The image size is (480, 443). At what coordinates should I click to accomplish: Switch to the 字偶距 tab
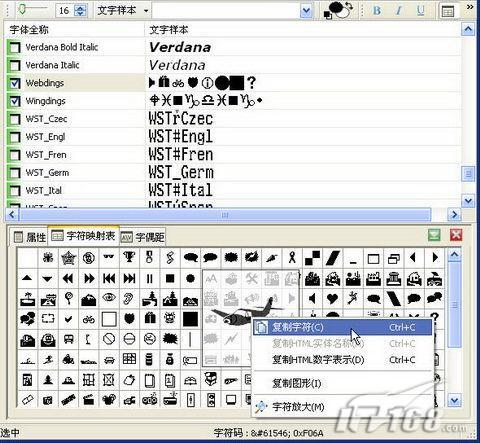pos(143,237)
